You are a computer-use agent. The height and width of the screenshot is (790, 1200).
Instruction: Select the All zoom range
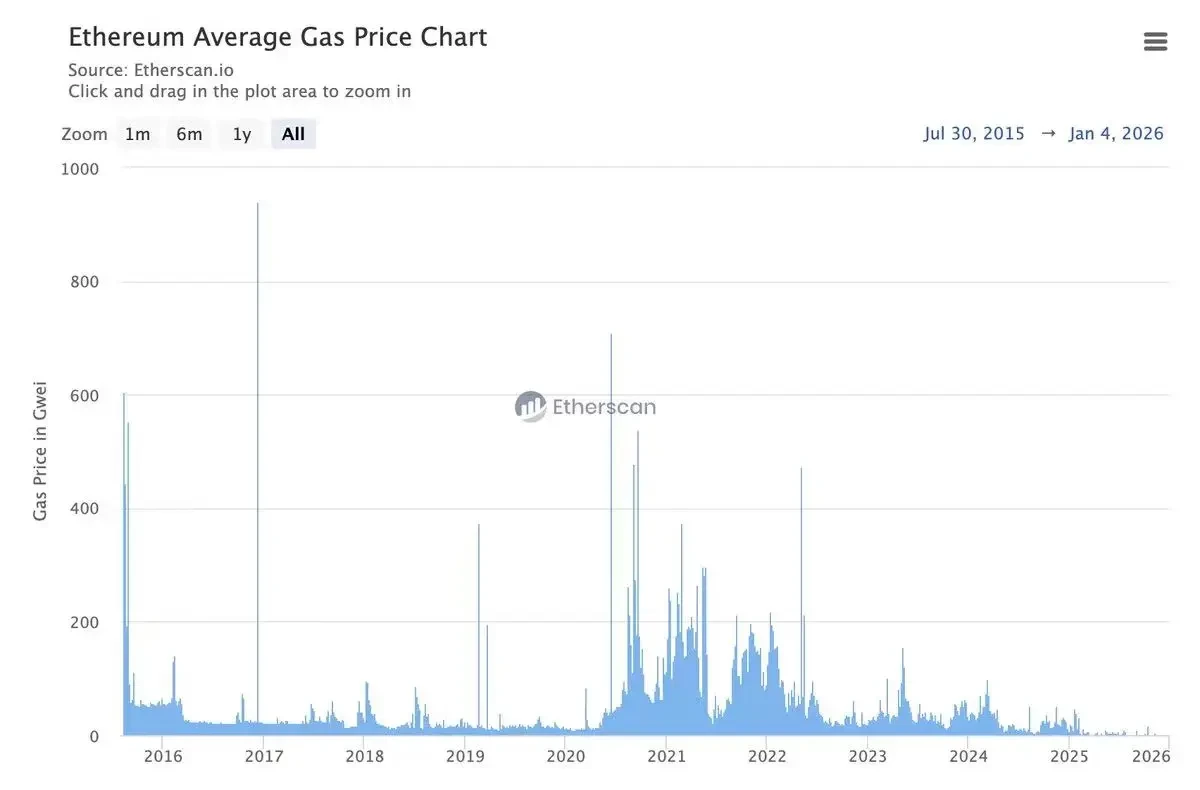click(x=293, y=134)
